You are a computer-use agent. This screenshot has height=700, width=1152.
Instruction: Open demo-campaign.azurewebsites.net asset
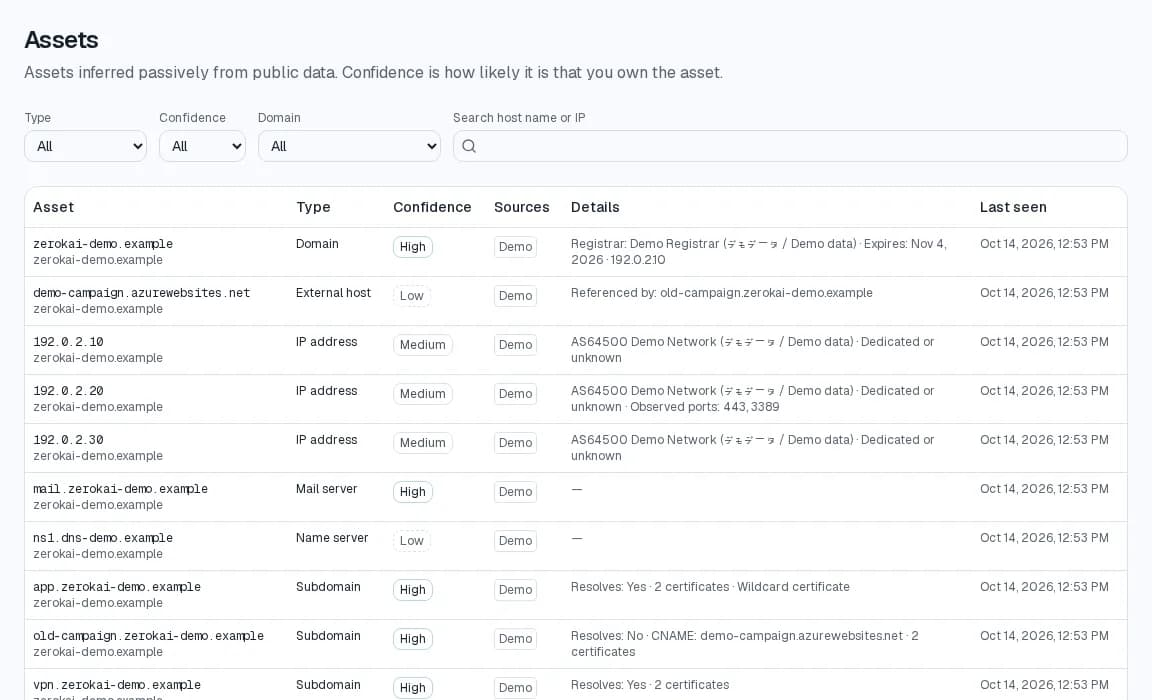tap(142, 293)
